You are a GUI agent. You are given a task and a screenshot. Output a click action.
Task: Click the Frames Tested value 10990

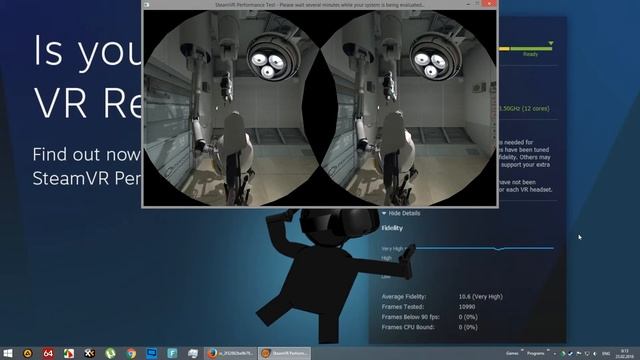[467, 307]
